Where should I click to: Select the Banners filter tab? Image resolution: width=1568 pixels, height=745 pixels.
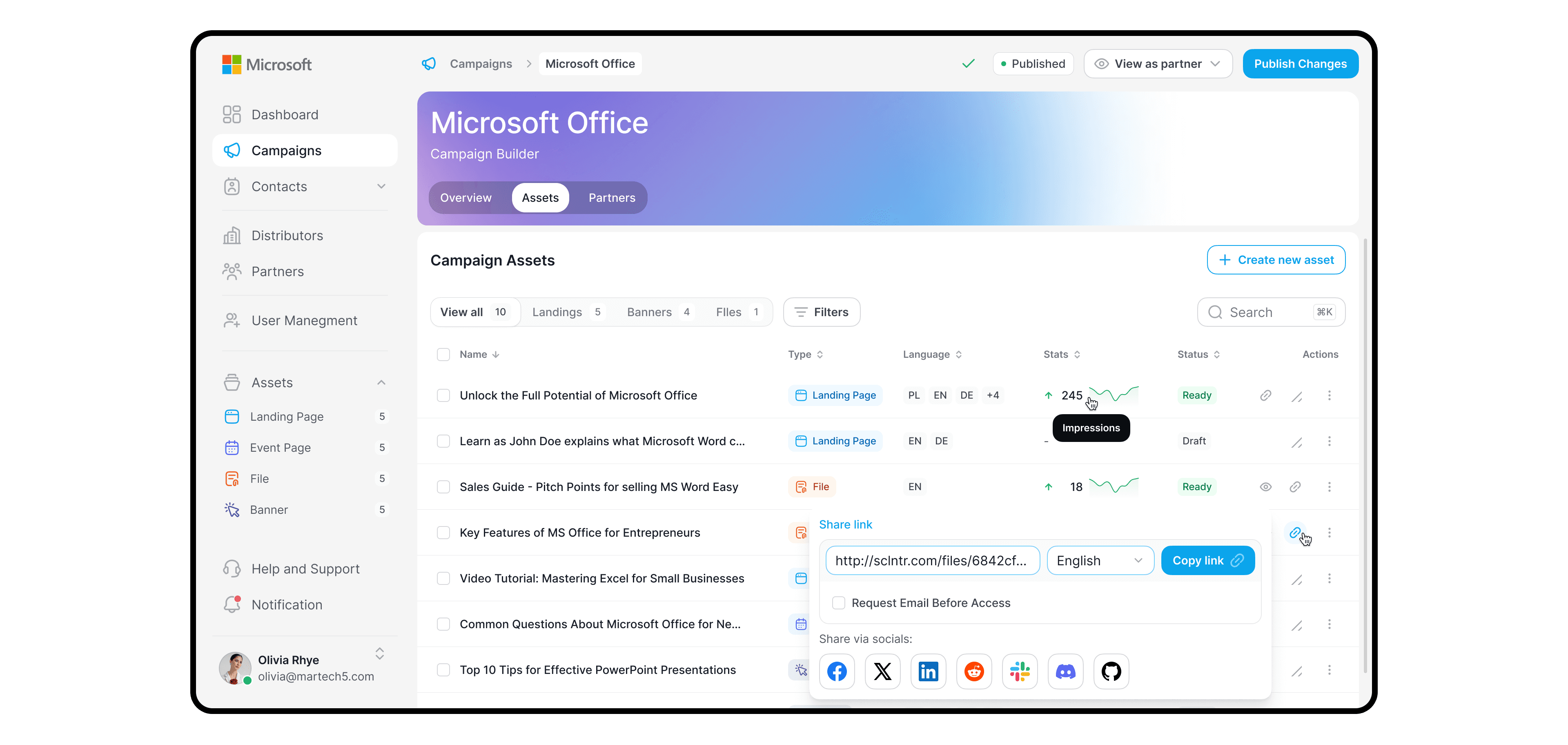pyautogui.click(x=649, y=312)
